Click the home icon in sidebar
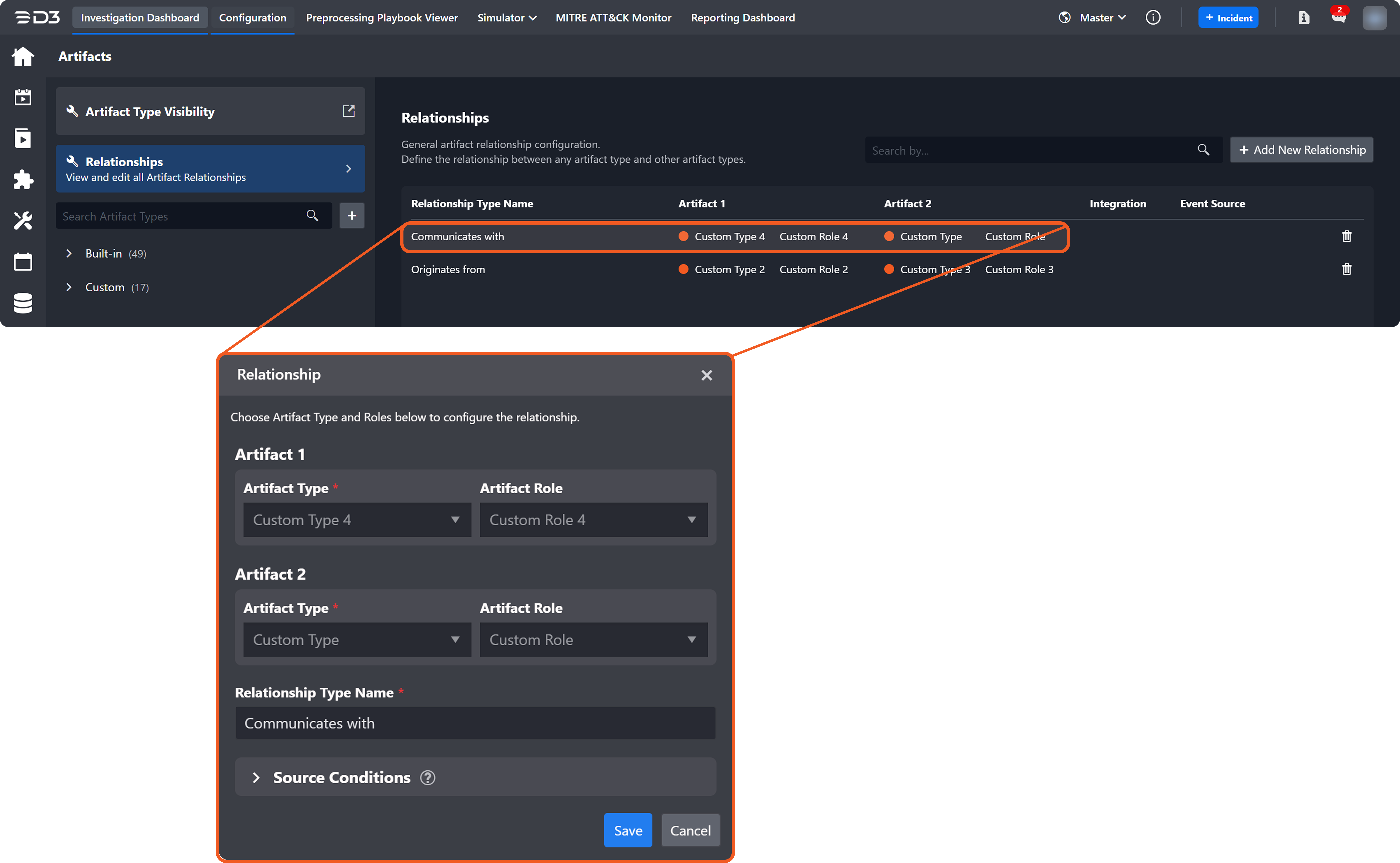This screenshot has width=1400, height=863. (x=23, y=56)
